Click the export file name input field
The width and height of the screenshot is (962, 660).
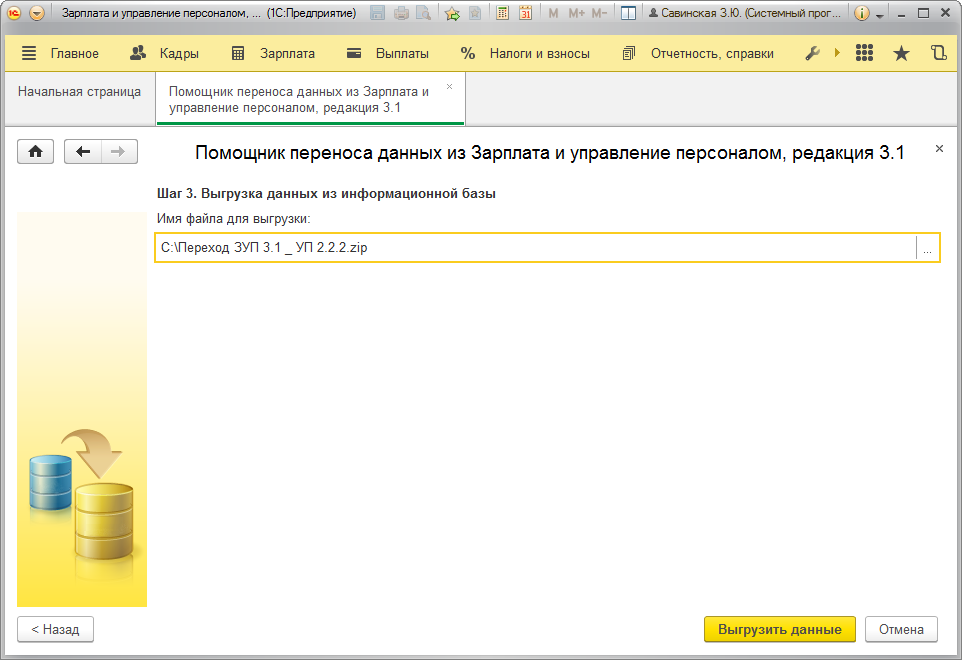(535, 248)
